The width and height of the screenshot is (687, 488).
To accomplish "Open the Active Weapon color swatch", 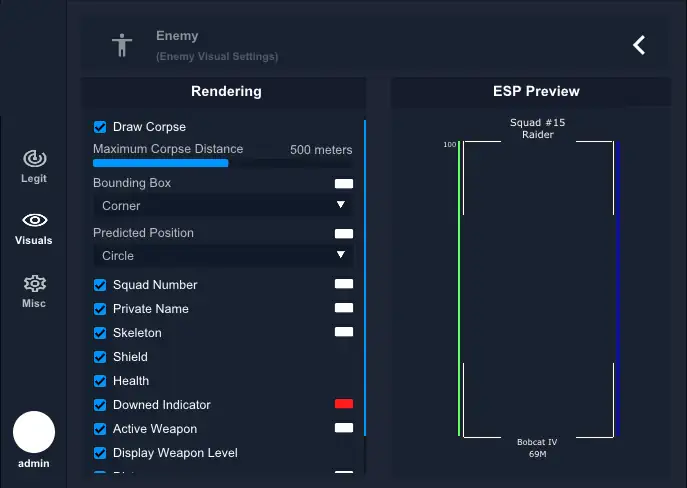I will tap(344, 428).
